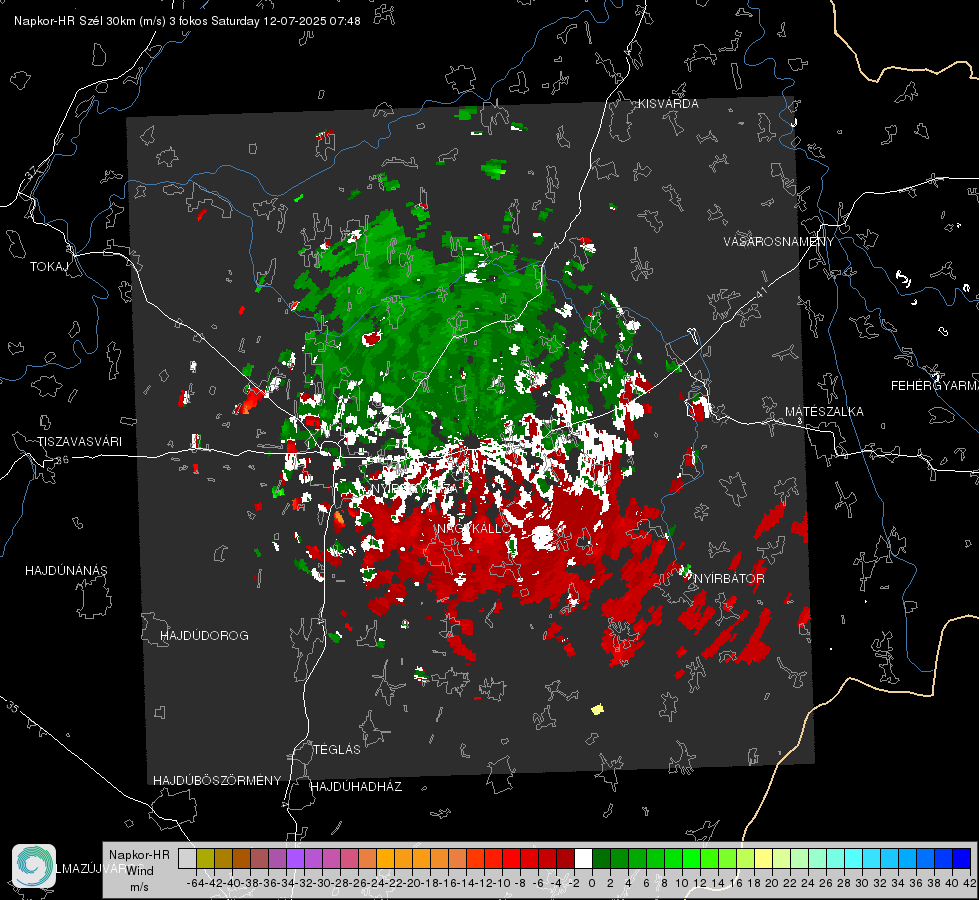Click the MÁTÉSZALKA city label
This screenshot has width=979, height=900.
[824, 412]
